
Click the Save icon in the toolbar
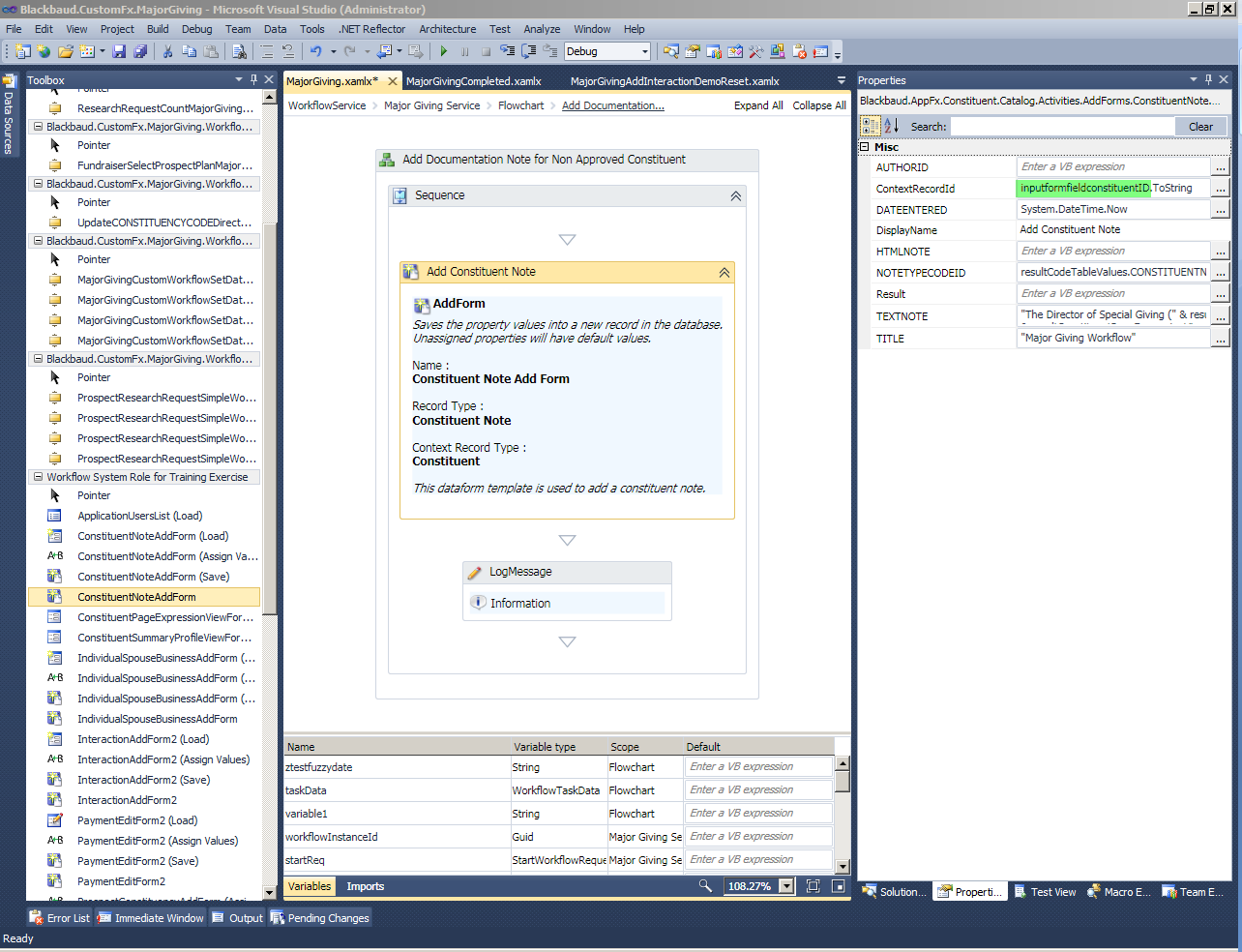point(119,51)
